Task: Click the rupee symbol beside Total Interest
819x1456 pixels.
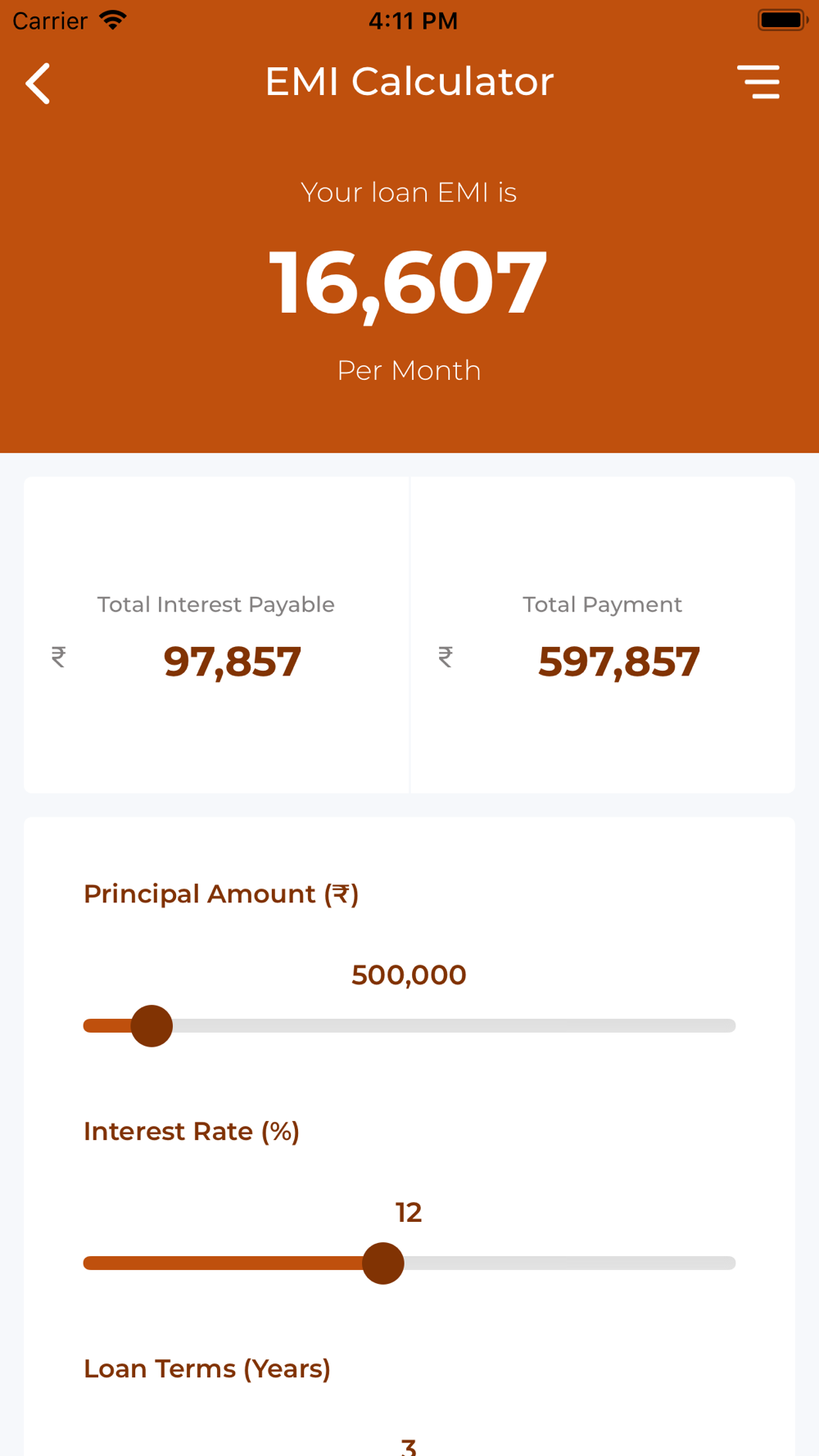Action: coord(58,657)
